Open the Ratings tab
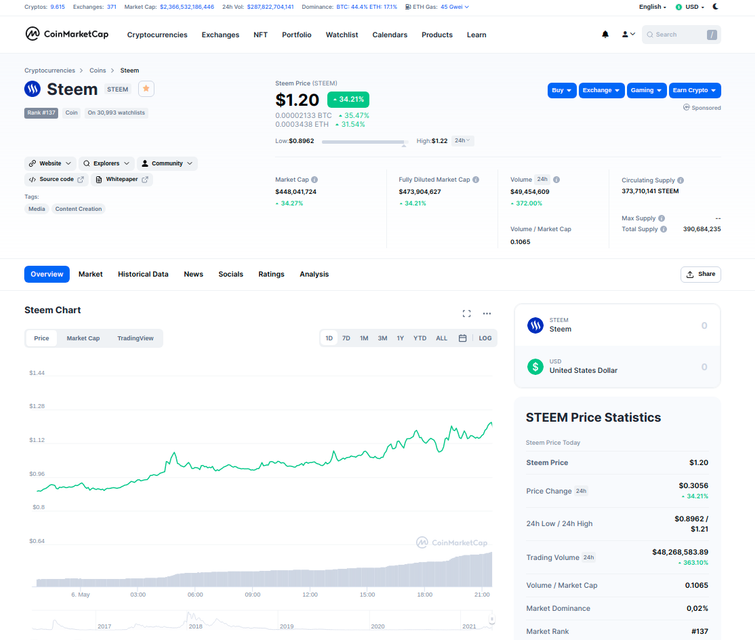The width and height of the screenshot is (755, 640). 271,274
